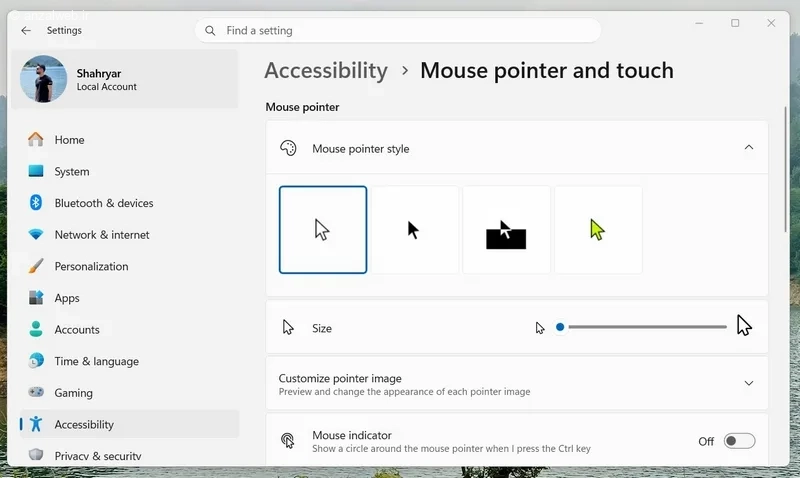Click the Mouse pointer style header label

coord(361,149)
